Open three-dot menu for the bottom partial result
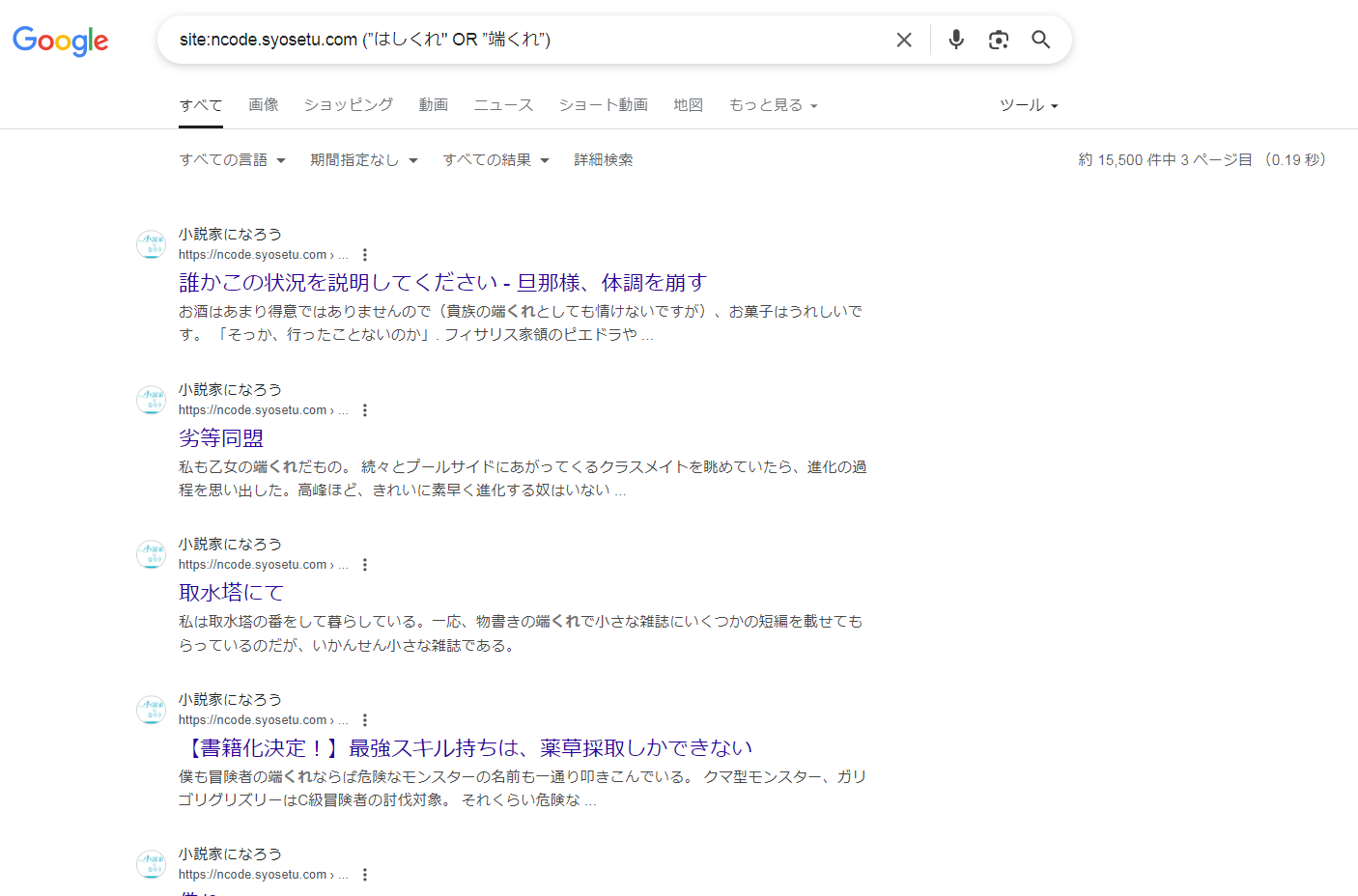 pos(365,875)
